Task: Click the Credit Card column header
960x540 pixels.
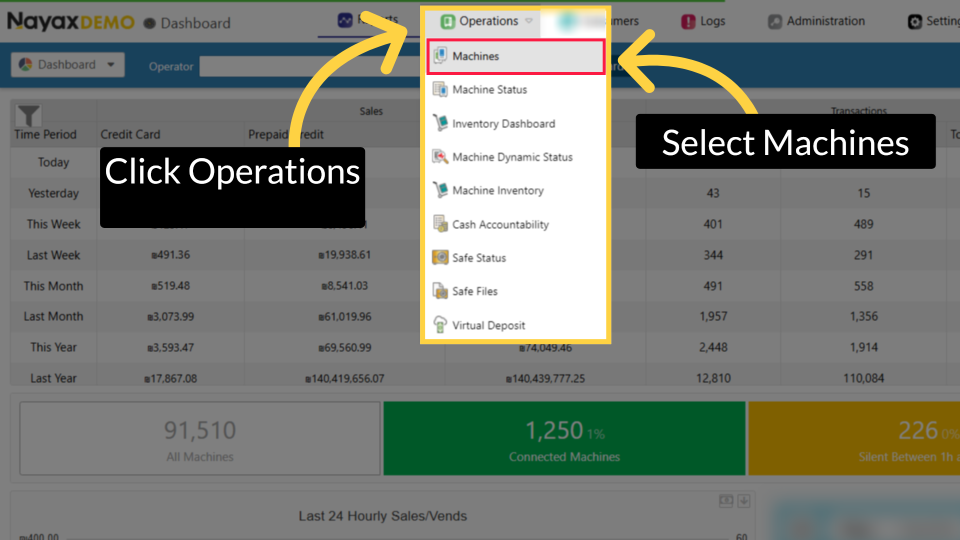Action: (130, 134)
